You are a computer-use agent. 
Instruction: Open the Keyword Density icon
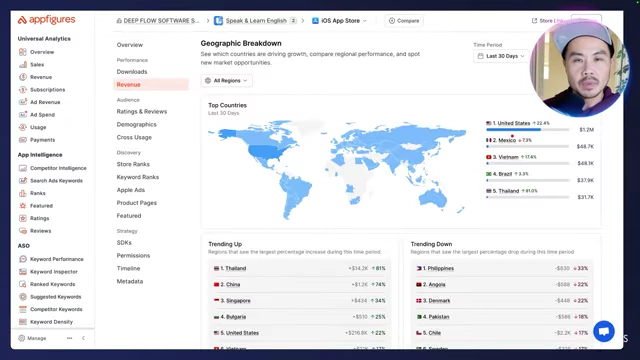pos(23,322)
